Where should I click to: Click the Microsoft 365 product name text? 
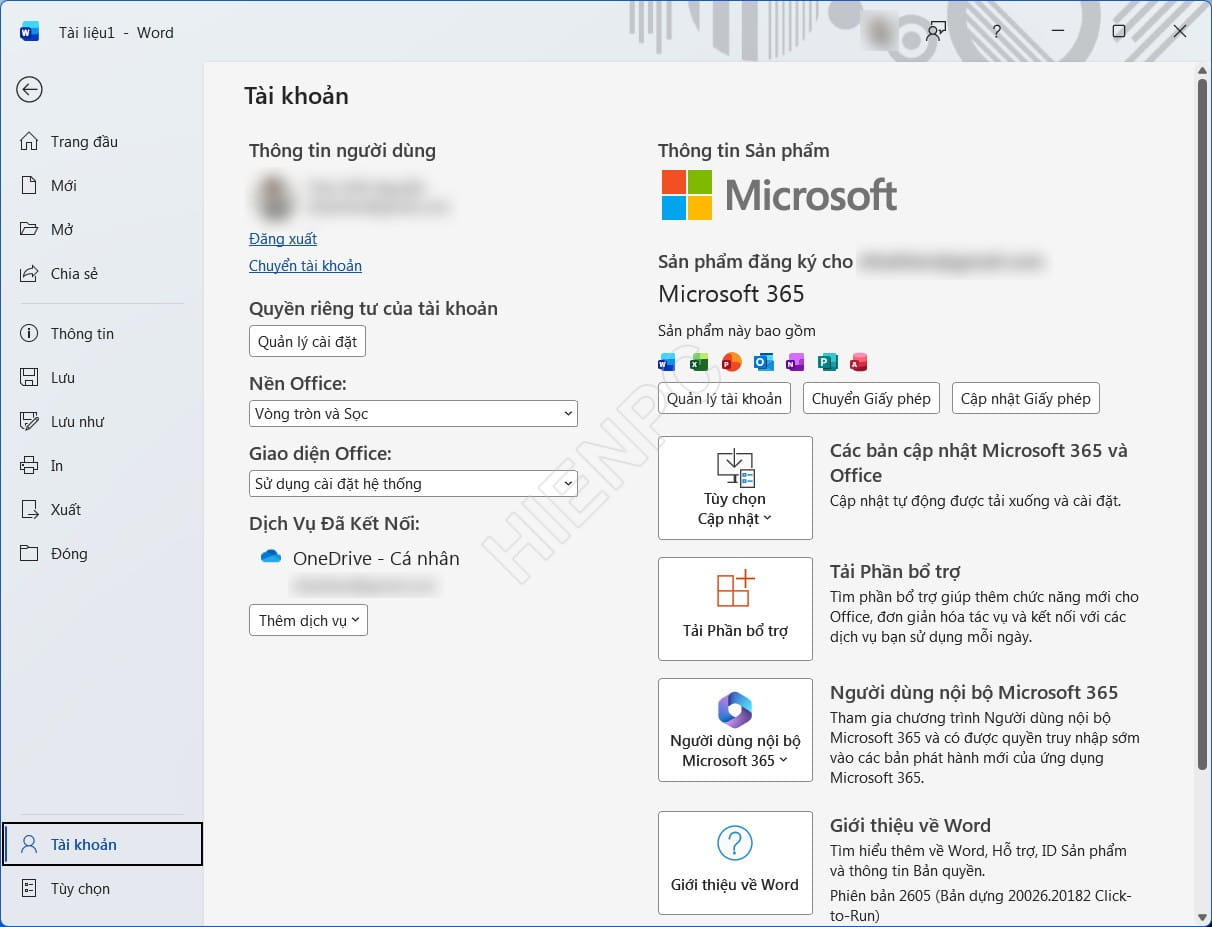tap(731, 294)
